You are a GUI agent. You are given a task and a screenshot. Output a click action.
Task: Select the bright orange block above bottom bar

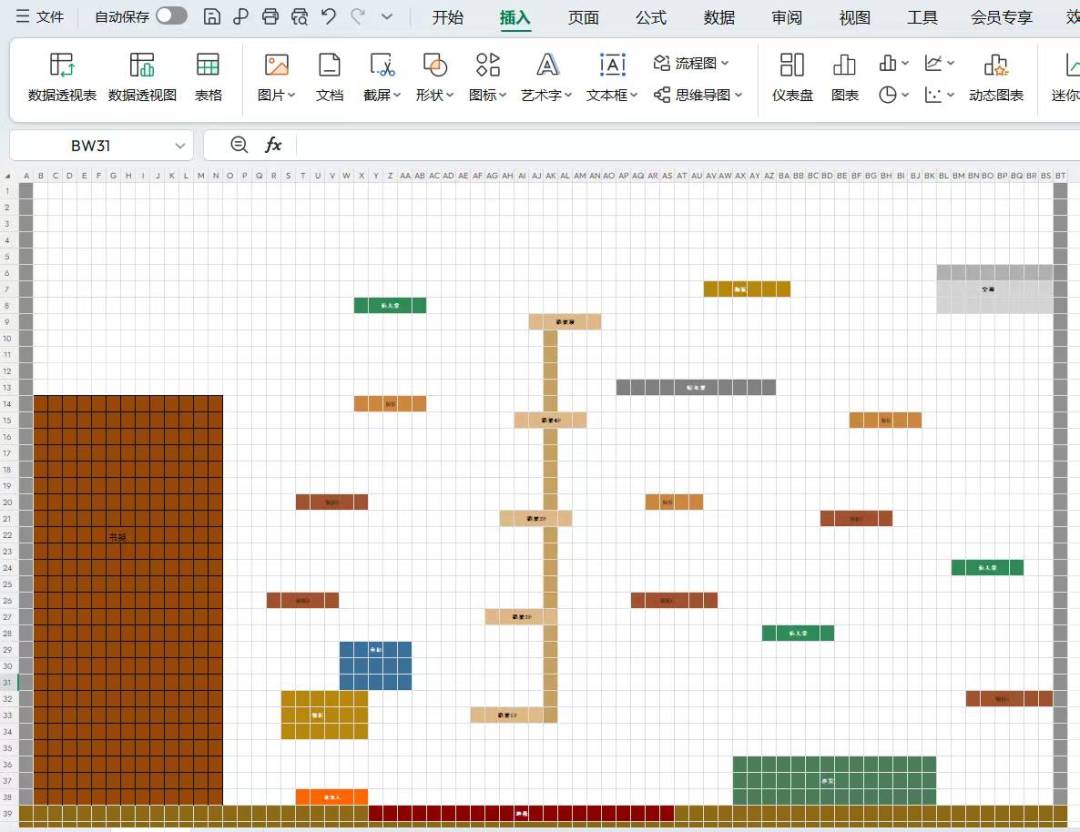coord(332,797)
